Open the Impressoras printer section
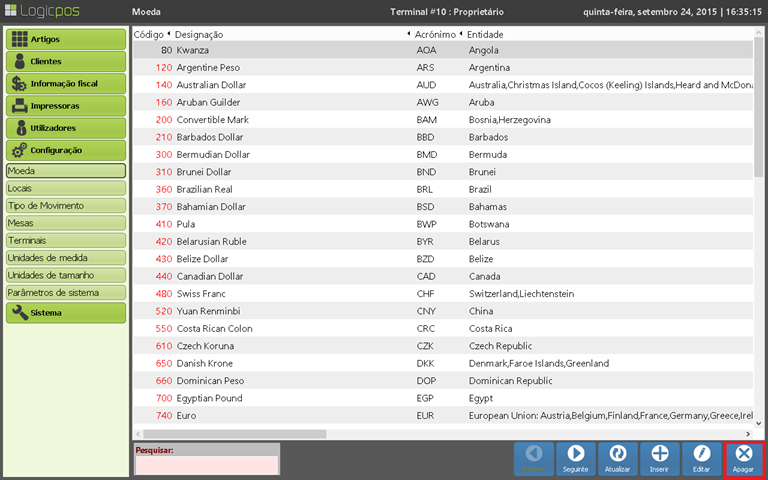768x480 pixels. 66,105
